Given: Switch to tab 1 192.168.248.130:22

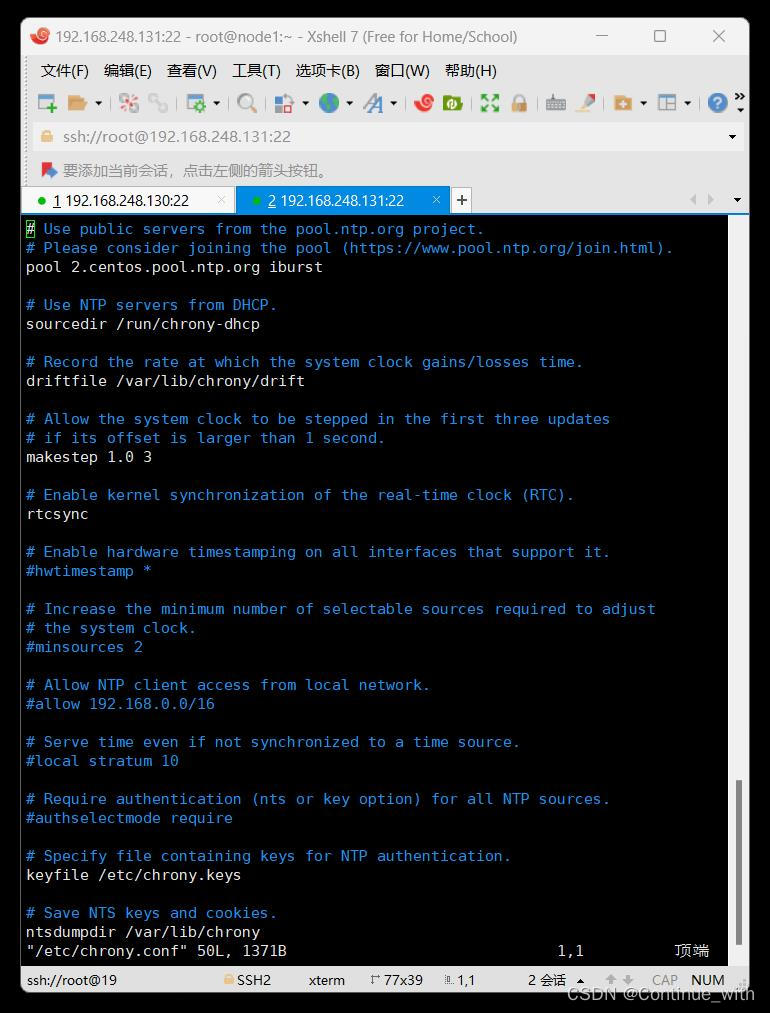Looking at the screenshot, I should [120, 200].
